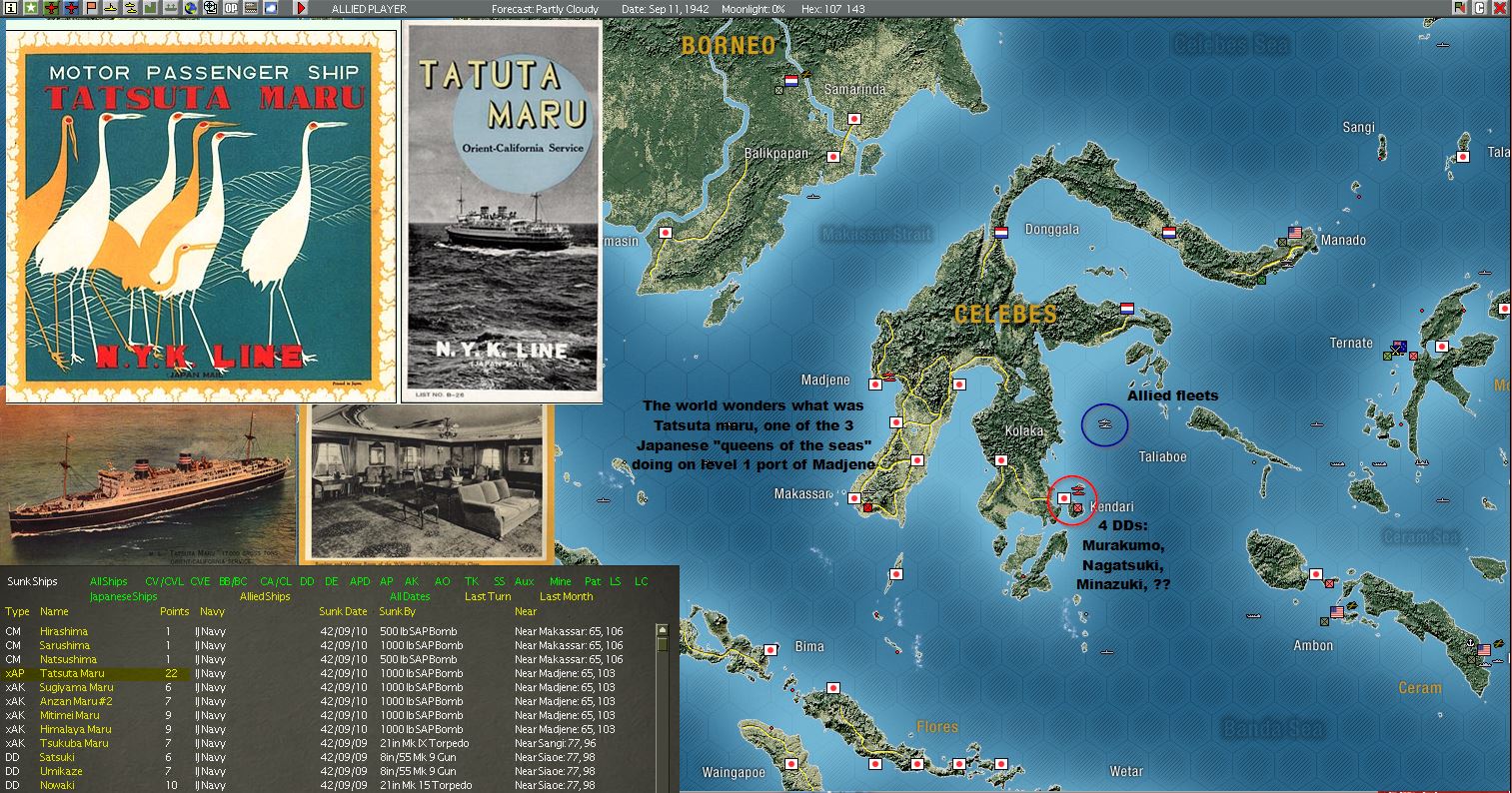Viewport: 1512px width, 793px height.
Task: Select the Last Turn date filter
Action: (x=488, y=596)
